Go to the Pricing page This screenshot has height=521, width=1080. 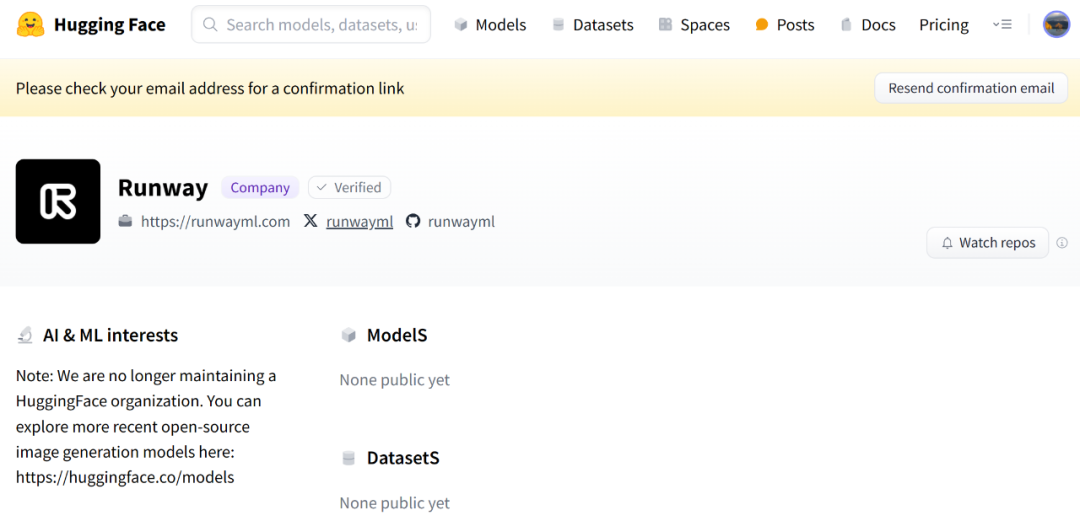(944, 25)
